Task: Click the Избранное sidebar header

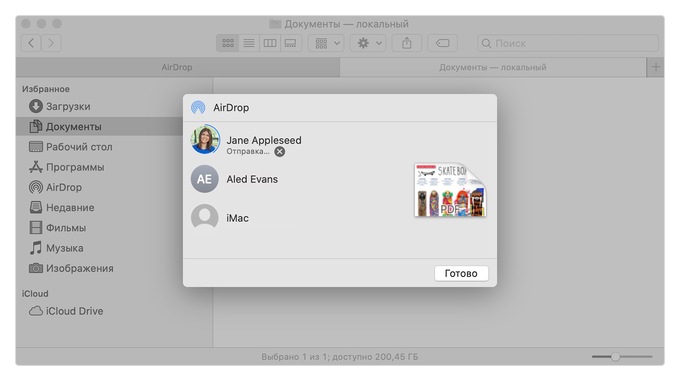Action: coord(46,89)
